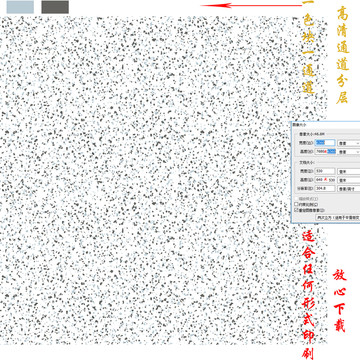Click the pixel height input field
The image size is (360, 360).
[x=325, y=151]
